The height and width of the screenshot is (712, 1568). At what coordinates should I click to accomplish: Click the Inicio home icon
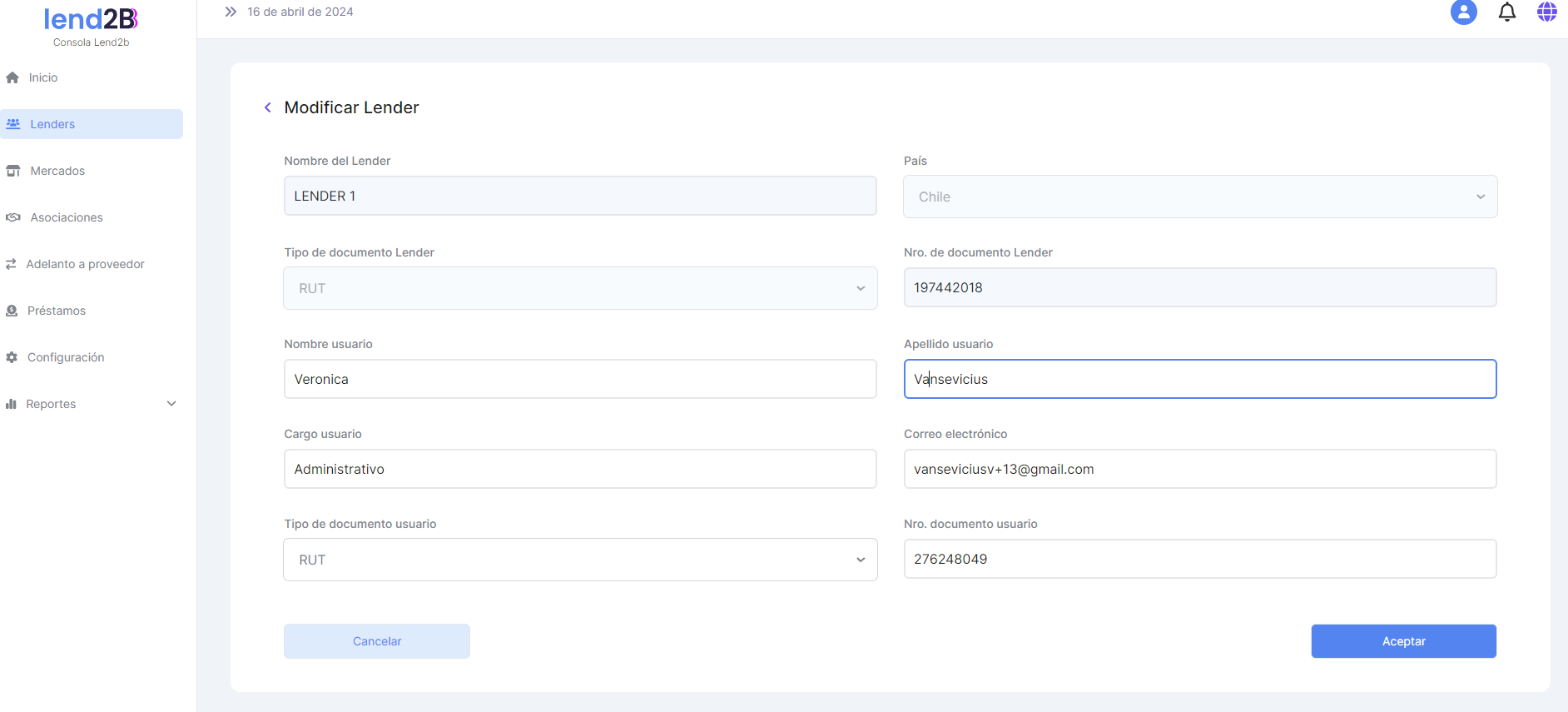pyautogui.click(x=12, y=77)
